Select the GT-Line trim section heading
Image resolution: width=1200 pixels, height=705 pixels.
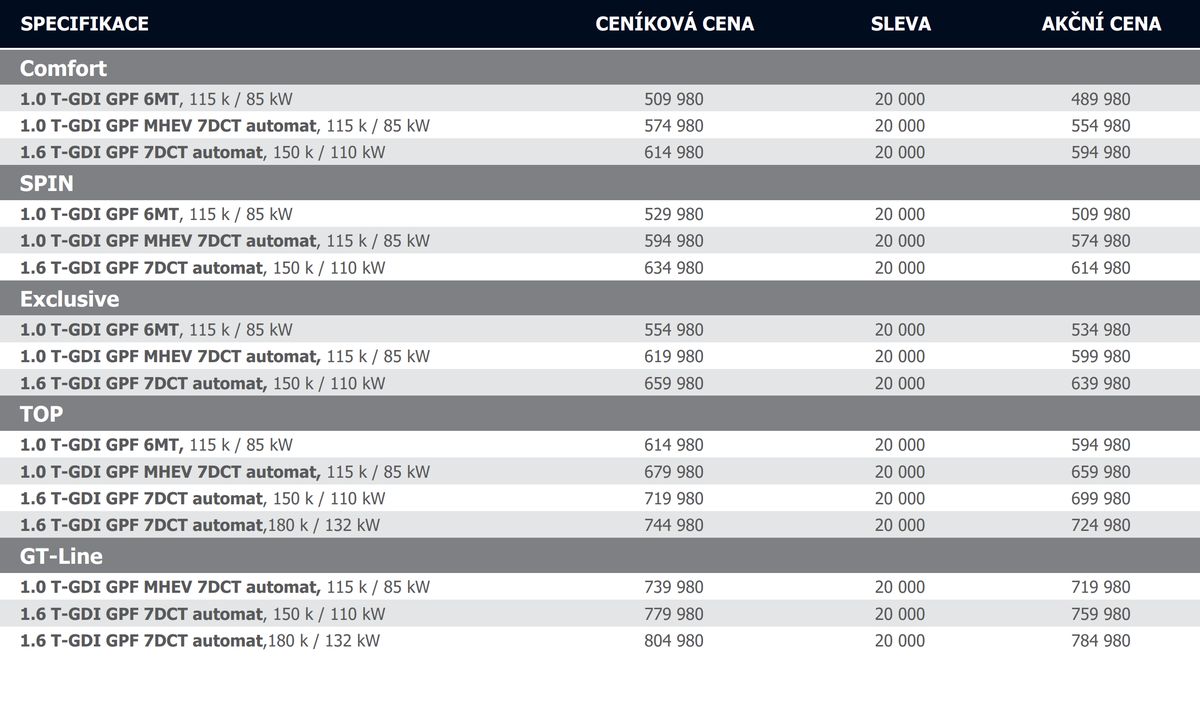click(61, 556)
